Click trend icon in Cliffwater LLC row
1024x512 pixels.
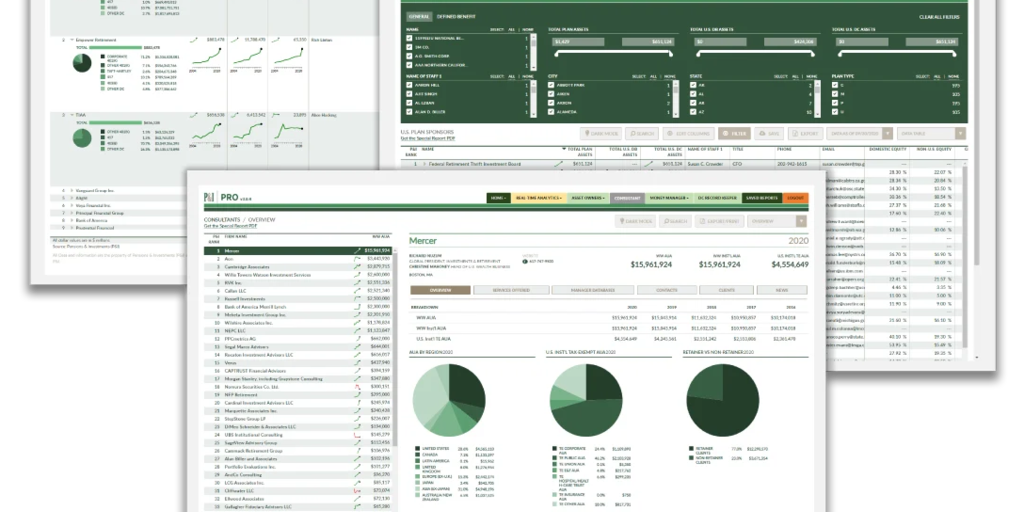pos(357,490)
